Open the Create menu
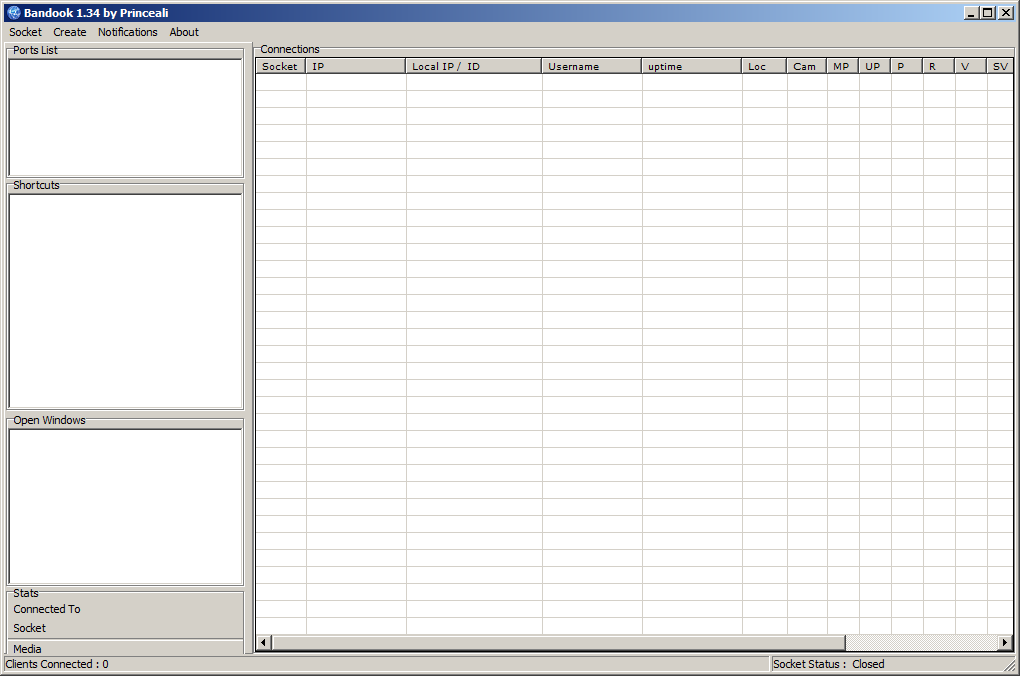 (x=70, y=32)
